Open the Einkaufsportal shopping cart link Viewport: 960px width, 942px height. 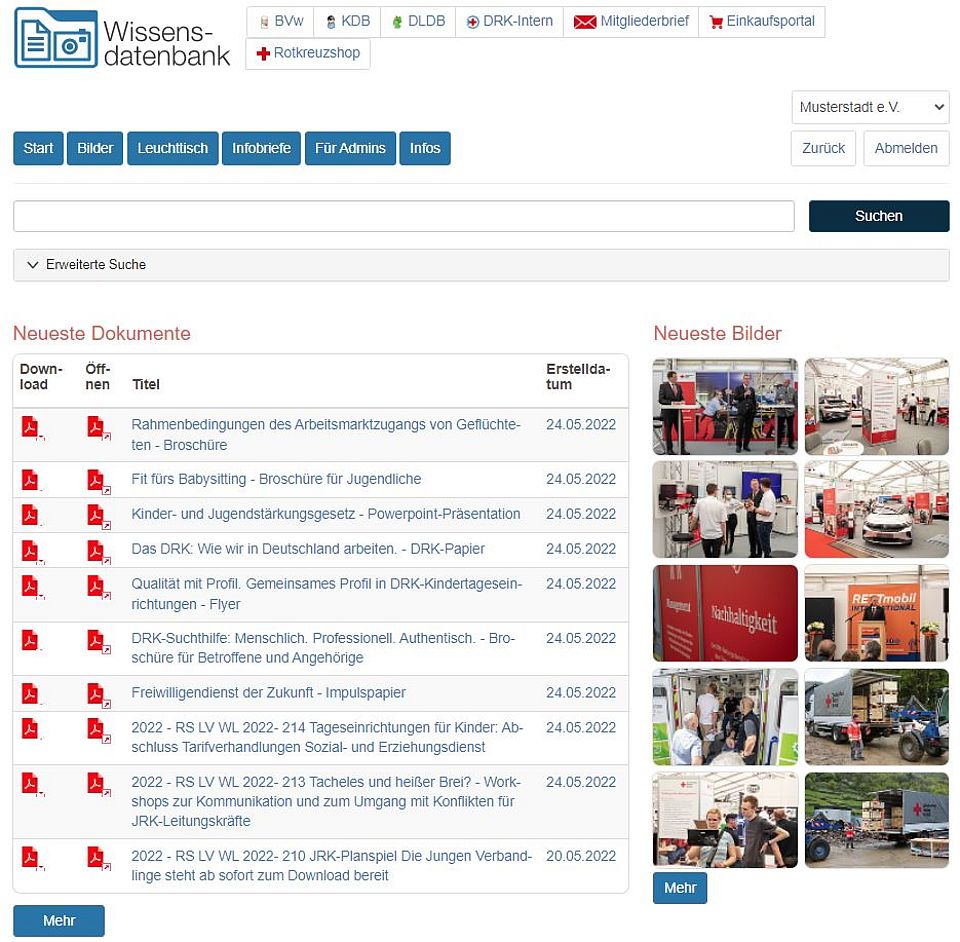(762, 21)
